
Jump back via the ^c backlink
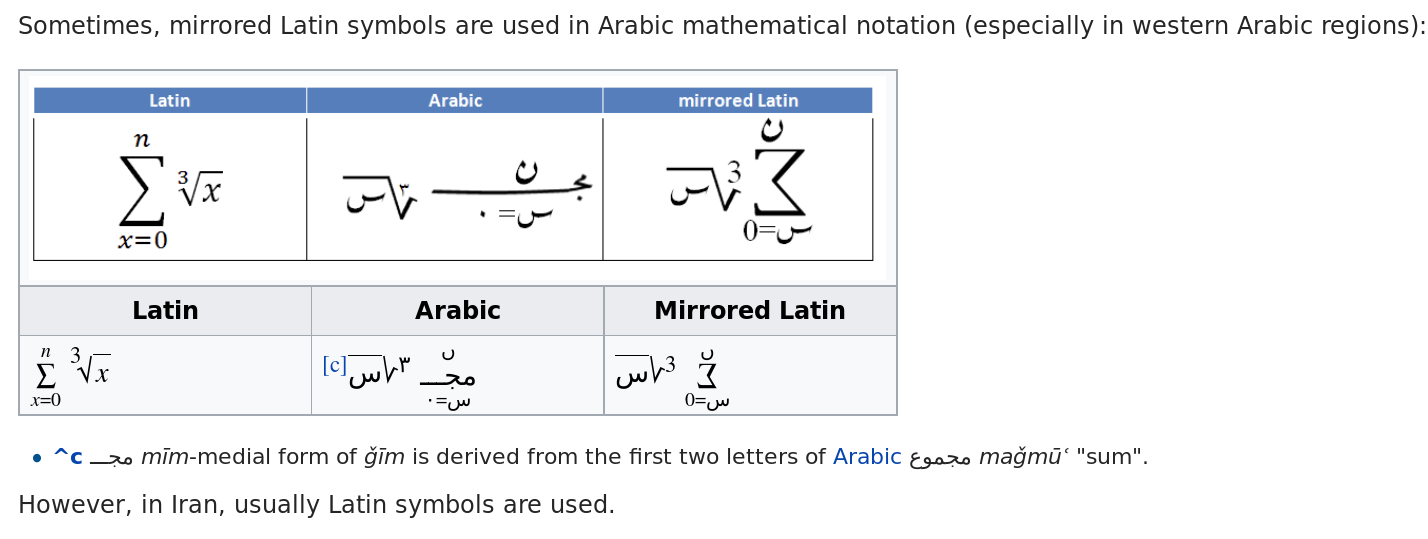(x=68, y=457)
